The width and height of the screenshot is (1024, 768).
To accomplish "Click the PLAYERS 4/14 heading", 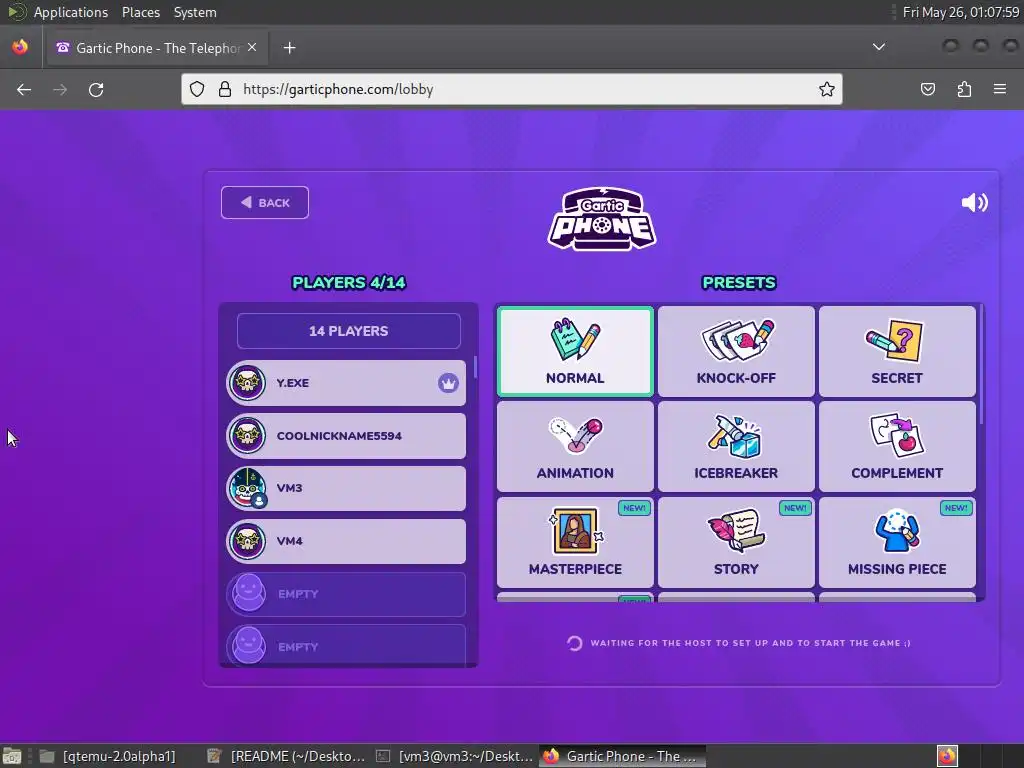I will pyautogui.click(x=349, y=283).
